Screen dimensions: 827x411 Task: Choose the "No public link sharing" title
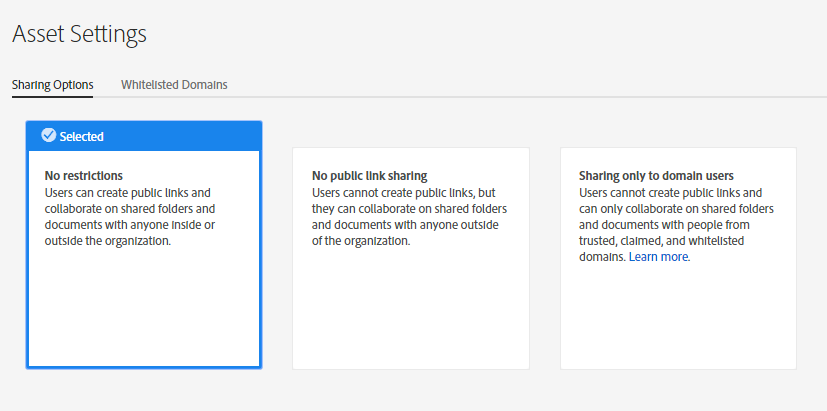tap(369, 176)
